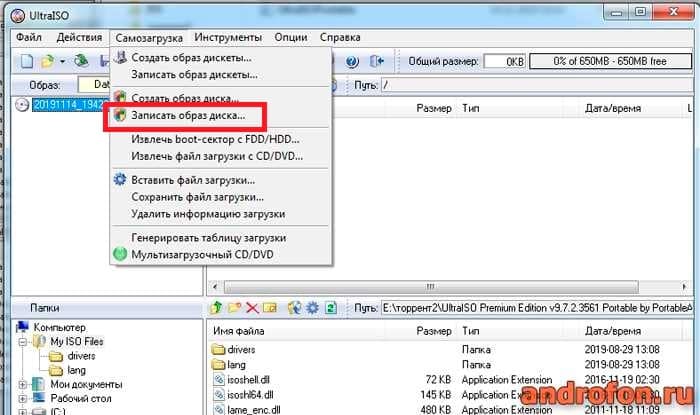
Task: Expand the Мои документы tree node
Action: click(22, 385)
